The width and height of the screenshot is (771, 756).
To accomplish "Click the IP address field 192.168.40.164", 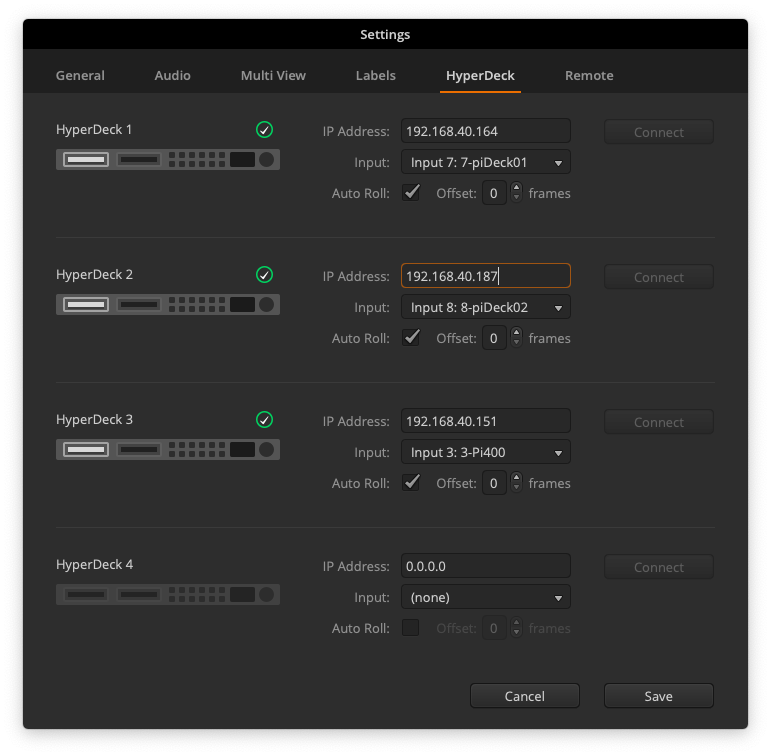I will tap(486, 131).
